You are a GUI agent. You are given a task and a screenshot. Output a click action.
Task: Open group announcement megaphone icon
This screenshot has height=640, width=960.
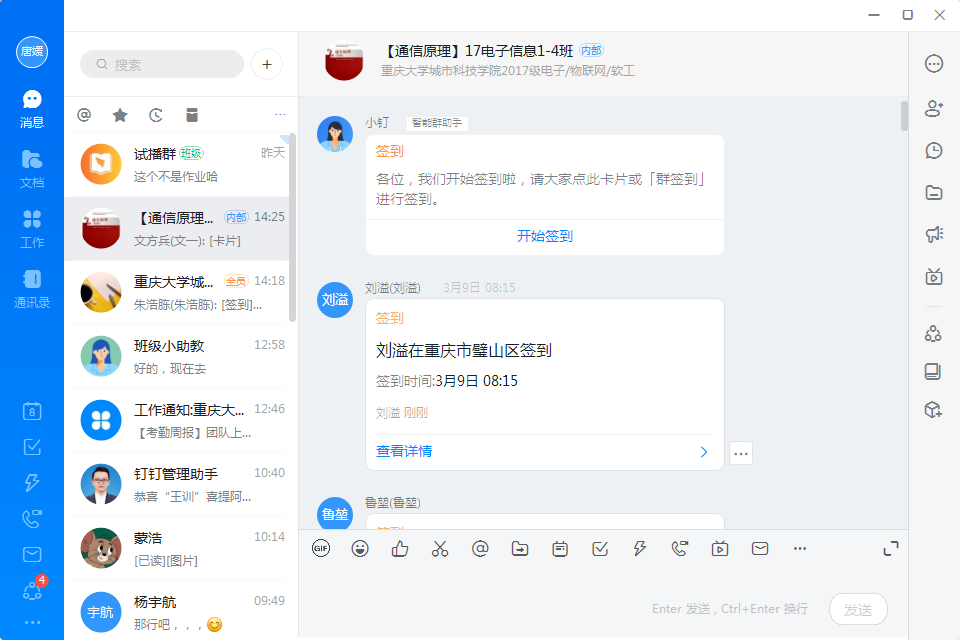click(934, 234)
